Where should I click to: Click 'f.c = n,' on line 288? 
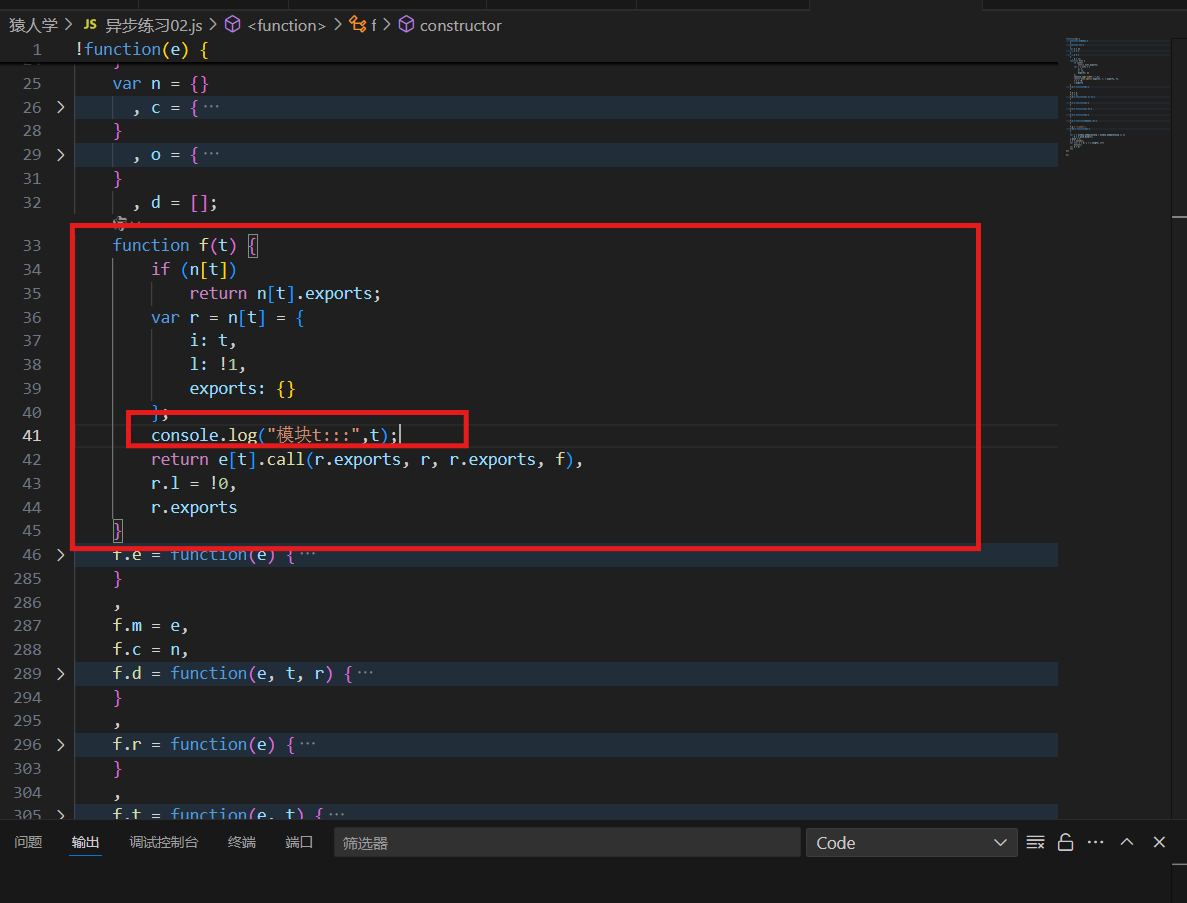point(150,649)
